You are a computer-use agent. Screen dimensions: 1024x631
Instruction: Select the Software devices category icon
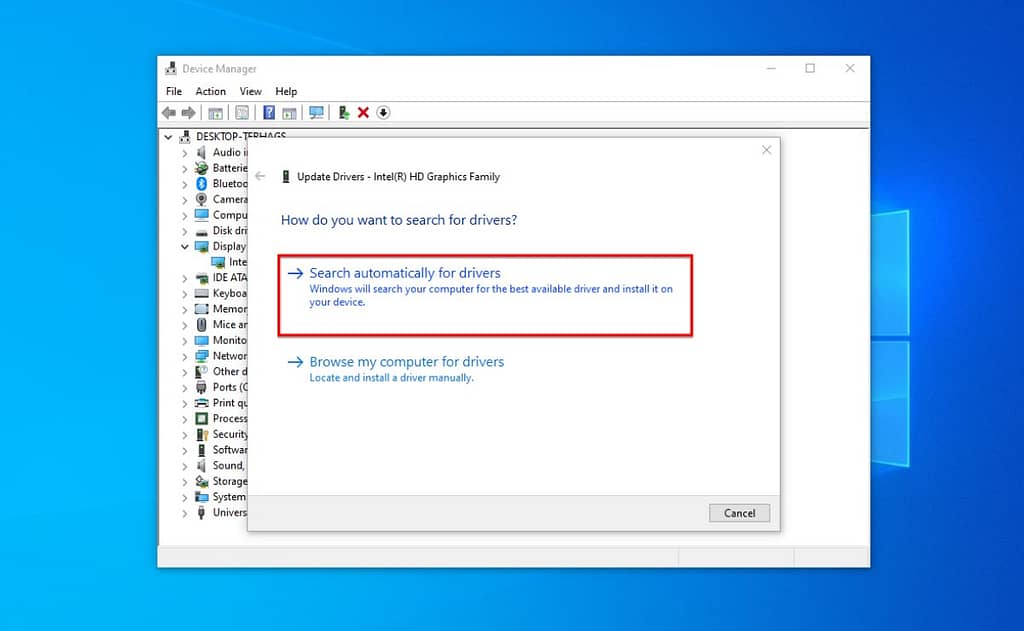(202, 450)
